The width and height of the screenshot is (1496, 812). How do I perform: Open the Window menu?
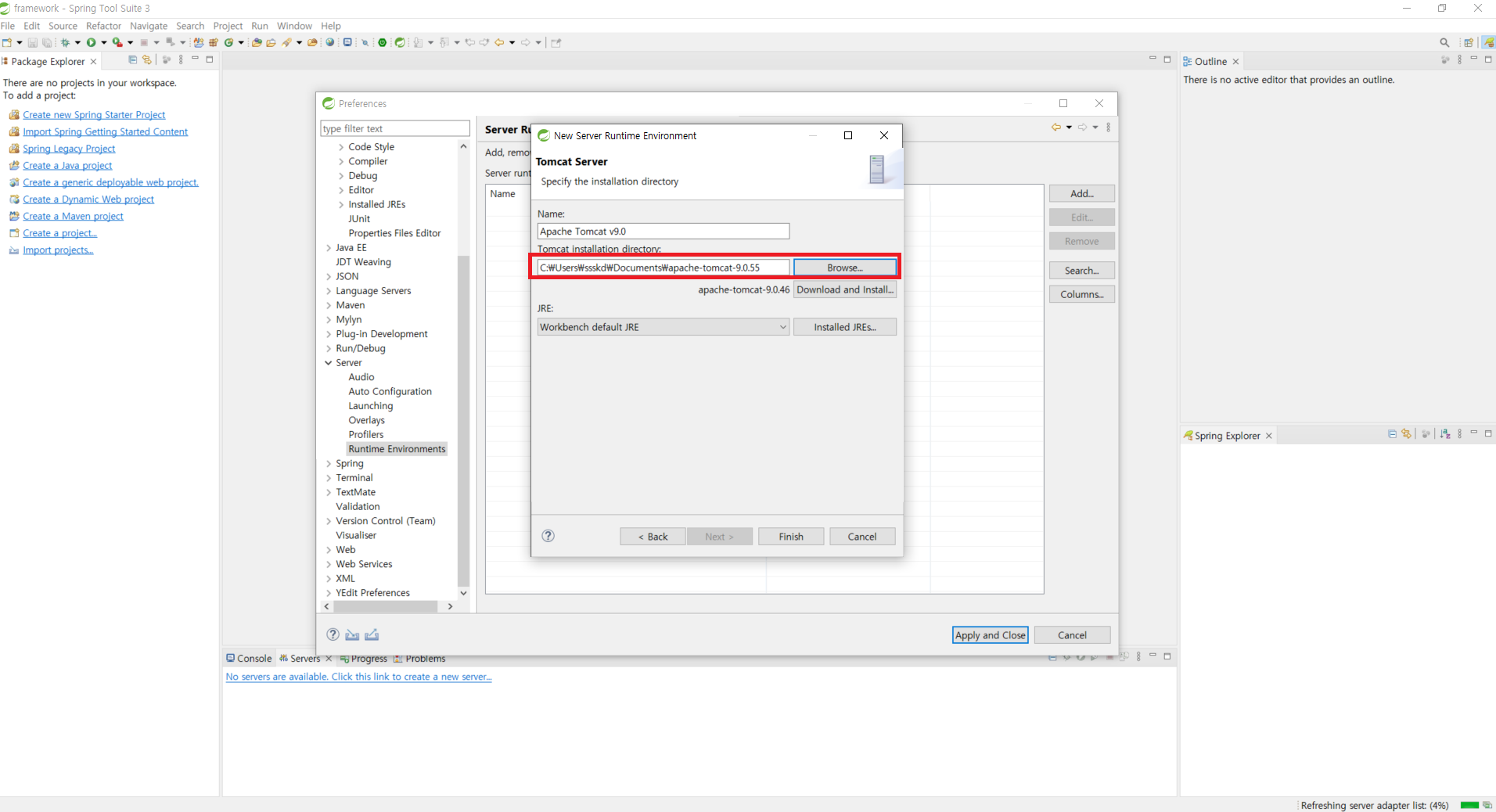pyautogui.click(x=294, y=26)
